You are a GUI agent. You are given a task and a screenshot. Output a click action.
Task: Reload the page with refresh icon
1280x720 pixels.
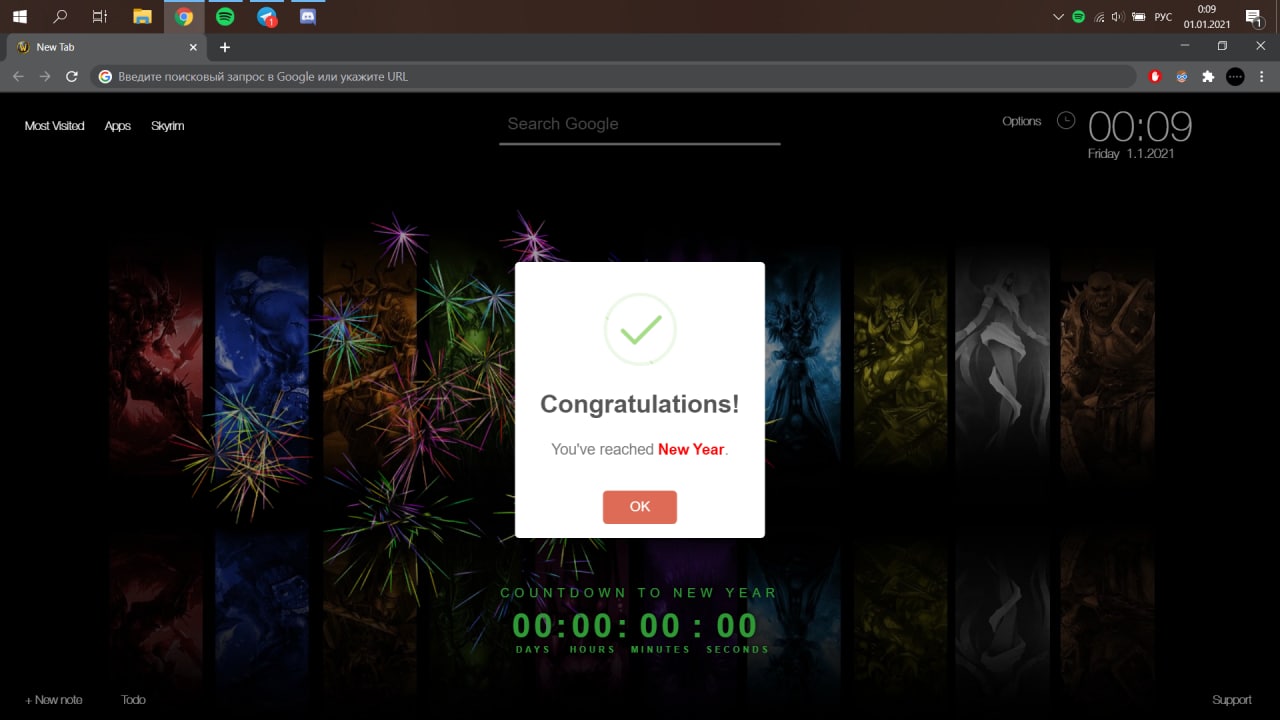(x=71, y=76)
